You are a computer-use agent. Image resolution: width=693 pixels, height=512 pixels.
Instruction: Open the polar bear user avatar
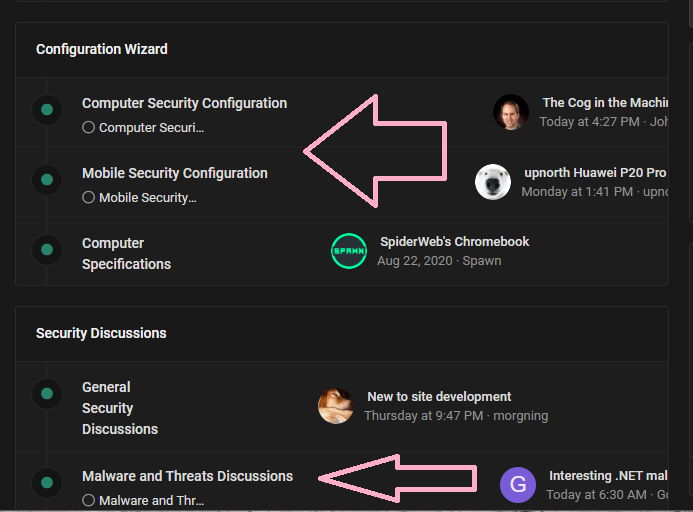493,182
